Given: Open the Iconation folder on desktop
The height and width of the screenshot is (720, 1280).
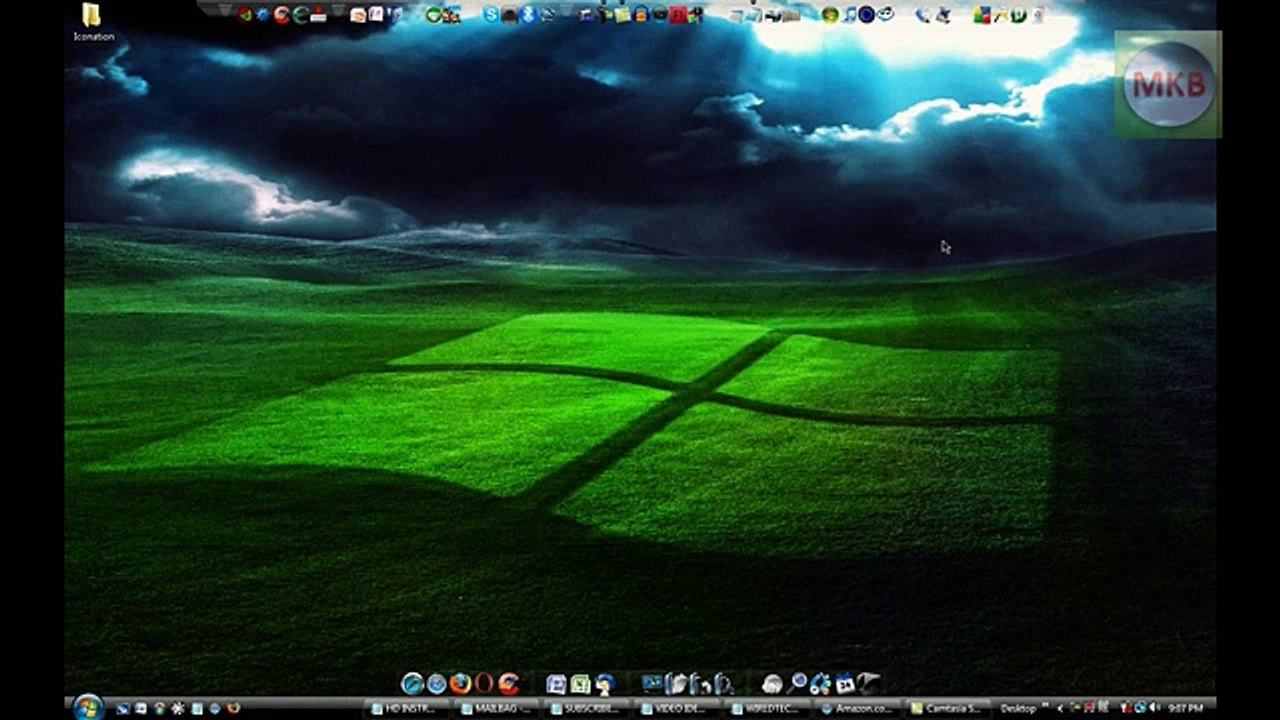Looking at the screenshot, I should point(92,21).
